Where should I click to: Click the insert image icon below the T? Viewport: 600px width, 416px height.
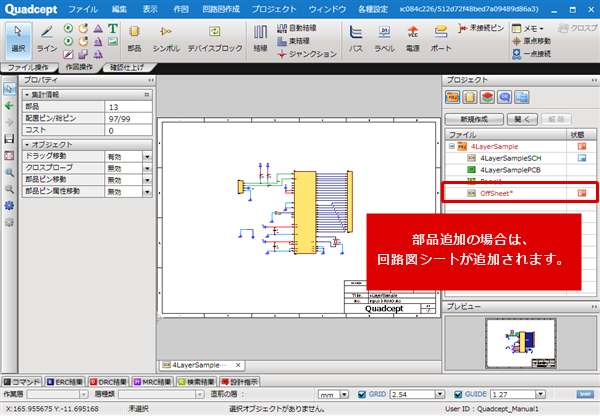[x=112, y=42]
